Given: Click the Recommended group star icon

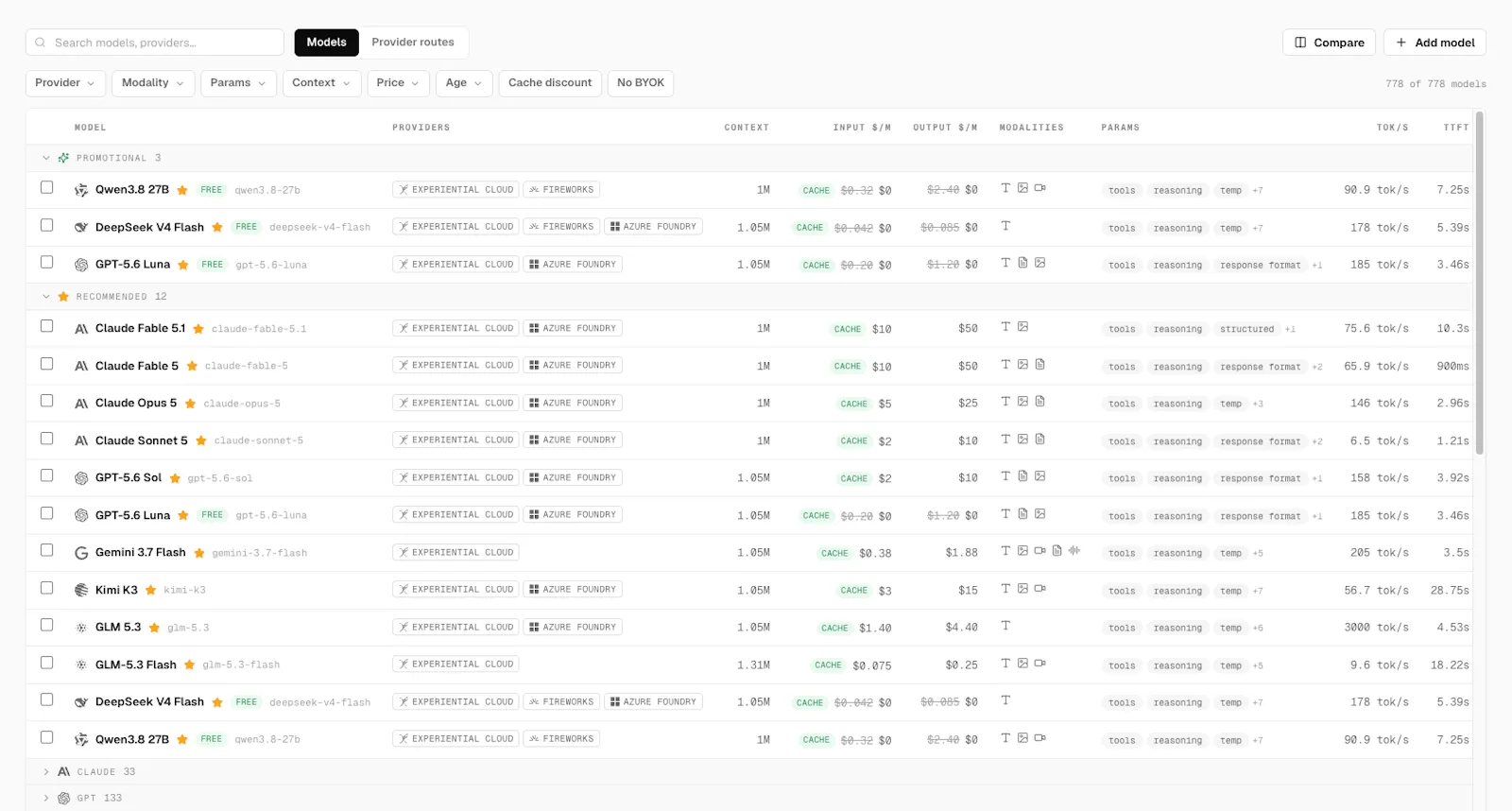Looking at the screenshot, I should tap(63, 297).
